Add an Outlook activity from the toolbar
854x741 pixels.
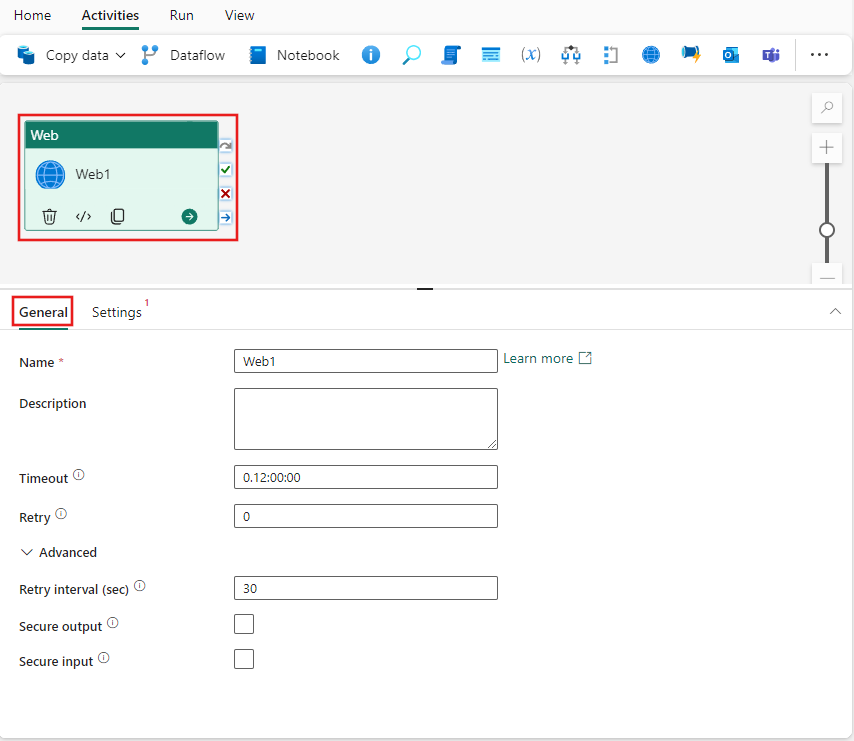point(731,55)
